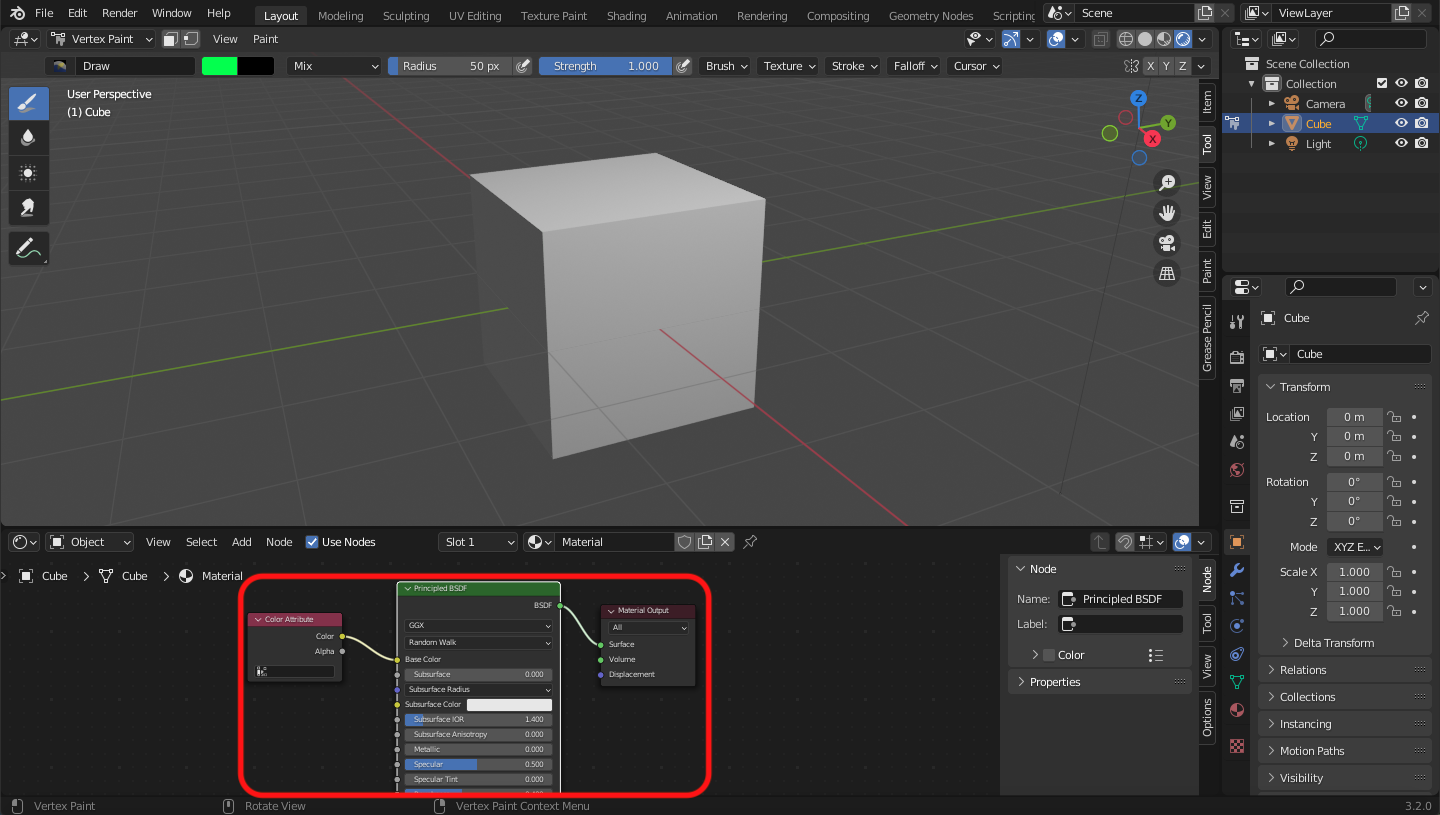Click the green brush color swatch
This screenshot has height=815, width=1440.
(x=219, y=66)
